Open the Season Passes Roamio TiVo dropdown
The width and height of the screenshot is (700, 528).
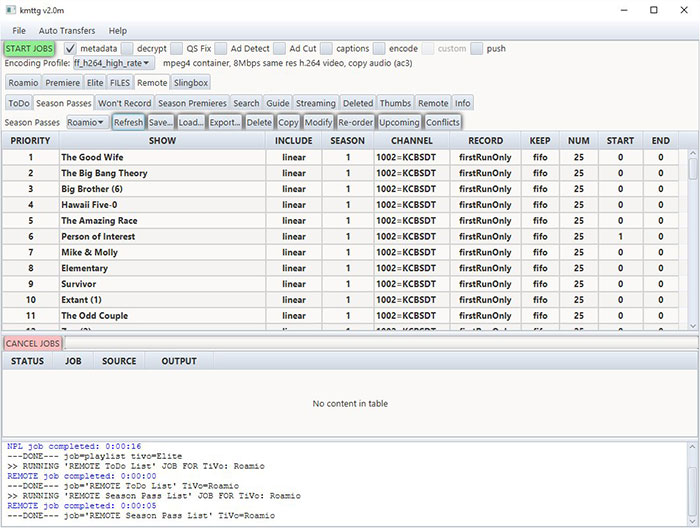88,122
